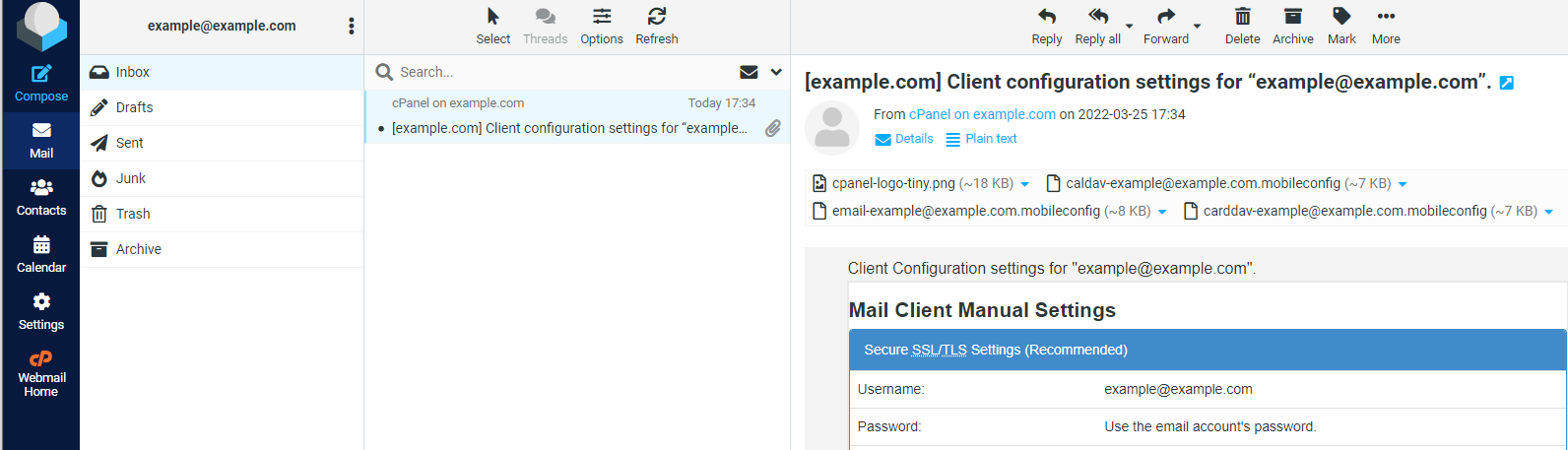The image size is (1568, 450).
Task: Toggle envelope filter in search bar
Action: [749, 72]
